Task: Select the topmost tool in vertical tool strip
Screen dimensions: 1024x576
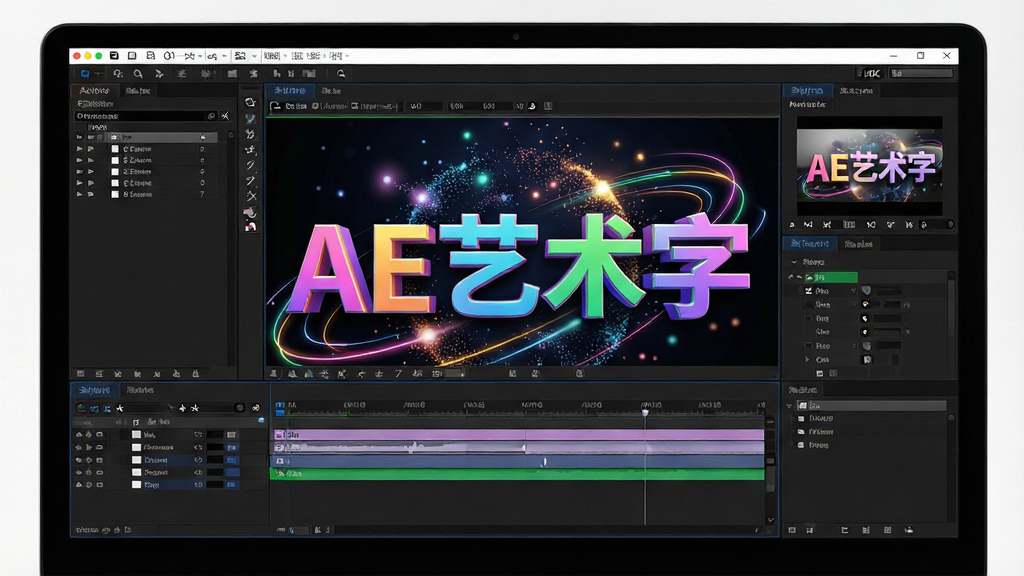Action: pyautogui.click(x=250, y=103)
